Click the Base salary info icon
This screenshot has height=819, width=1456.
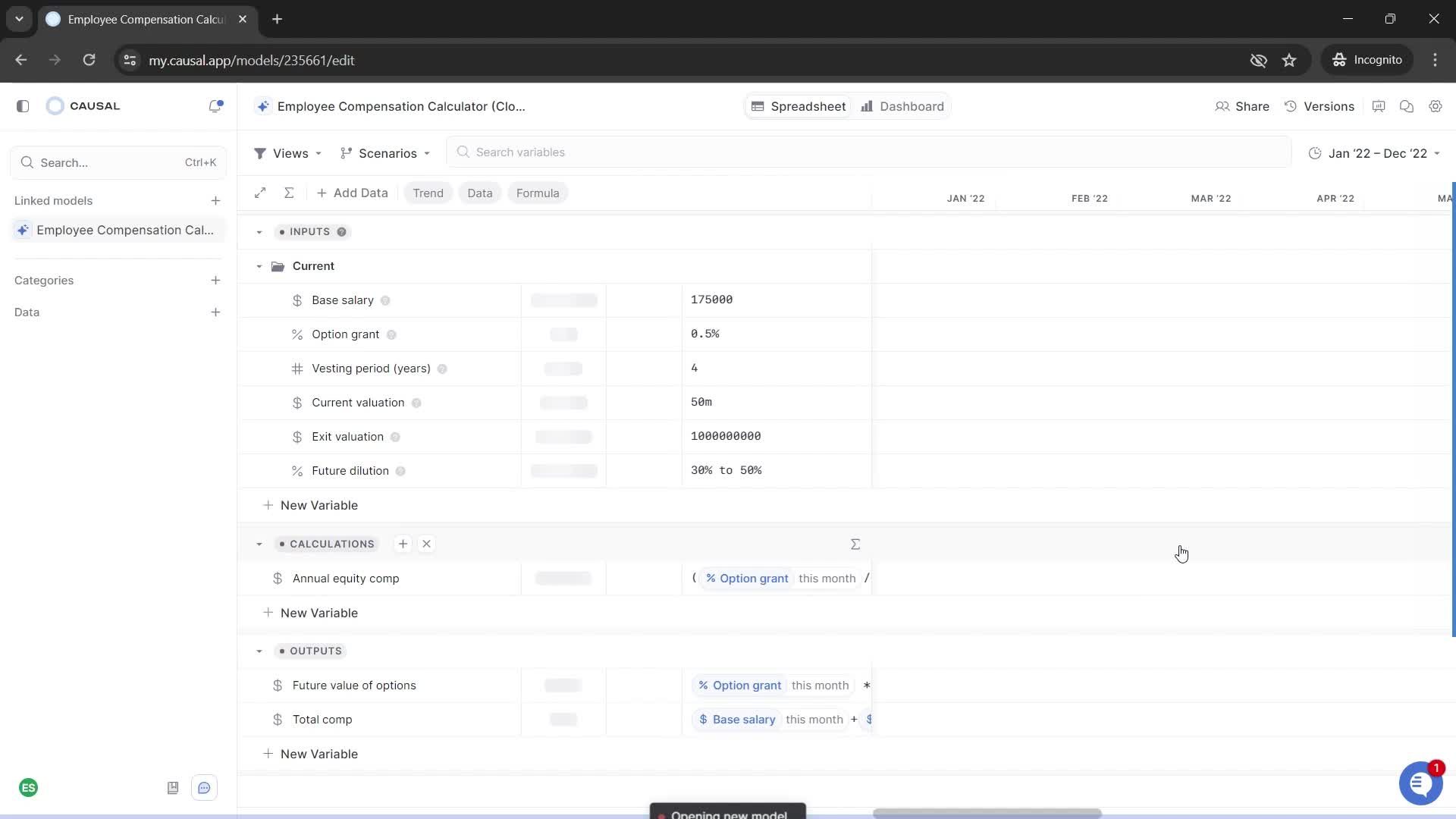[385, 300]
